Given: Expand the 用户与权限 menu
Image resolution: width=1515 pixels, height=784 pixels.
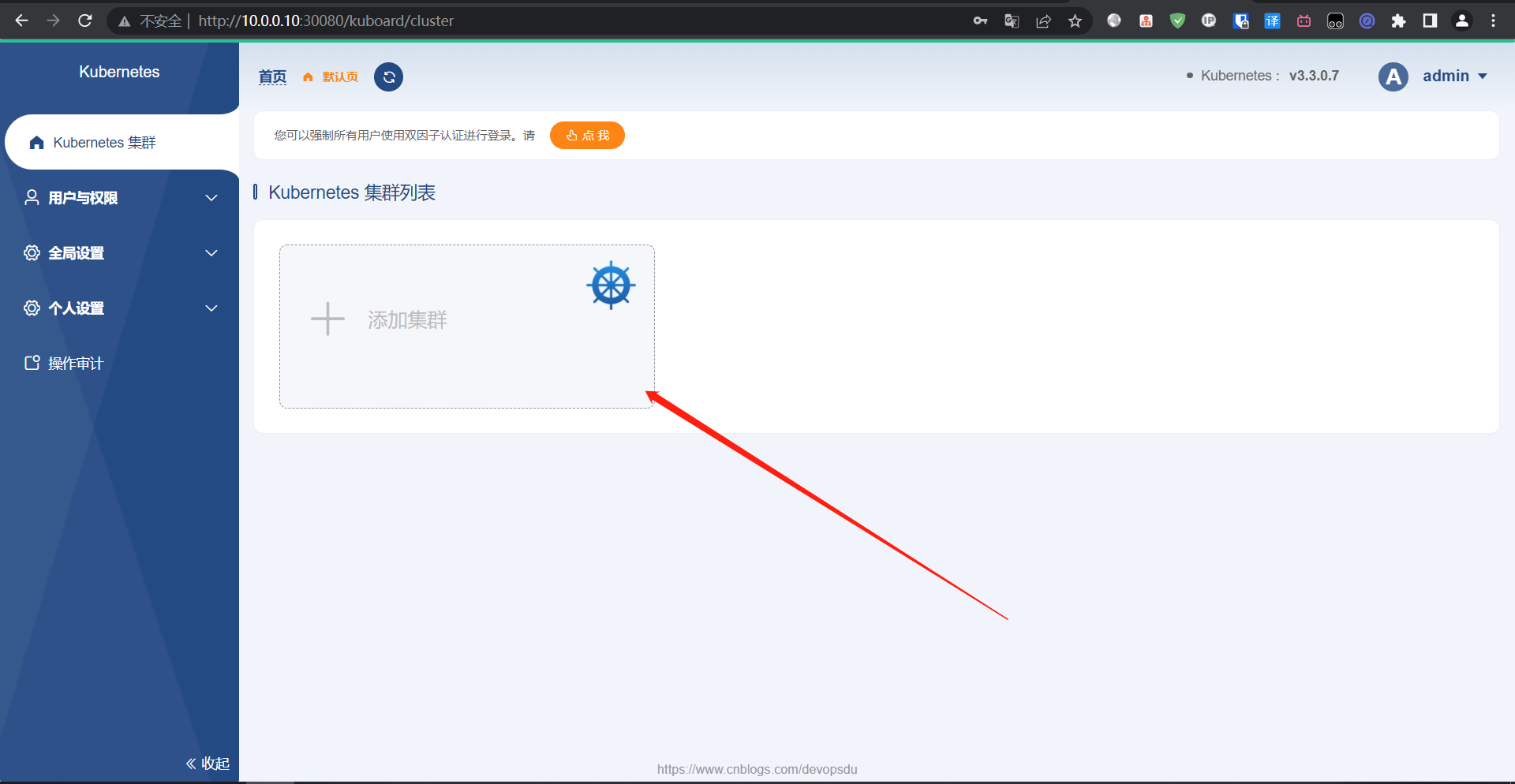Looking at the screenshot, I should (x=120, y=197).
